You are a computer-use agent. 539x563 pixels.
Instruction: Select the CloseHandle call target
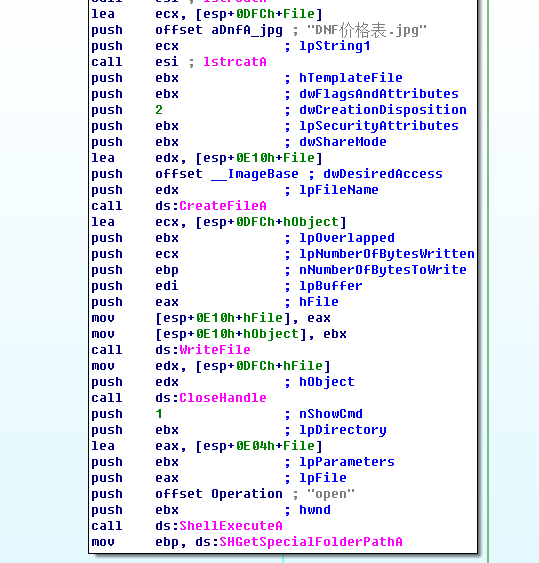point(223,398)
